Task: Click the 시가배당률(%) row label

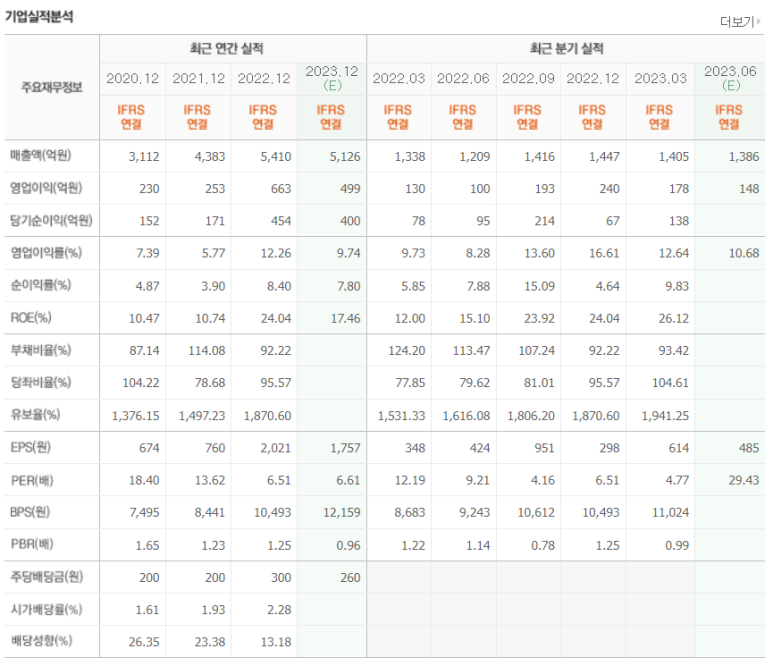Action: coord(46,609)
